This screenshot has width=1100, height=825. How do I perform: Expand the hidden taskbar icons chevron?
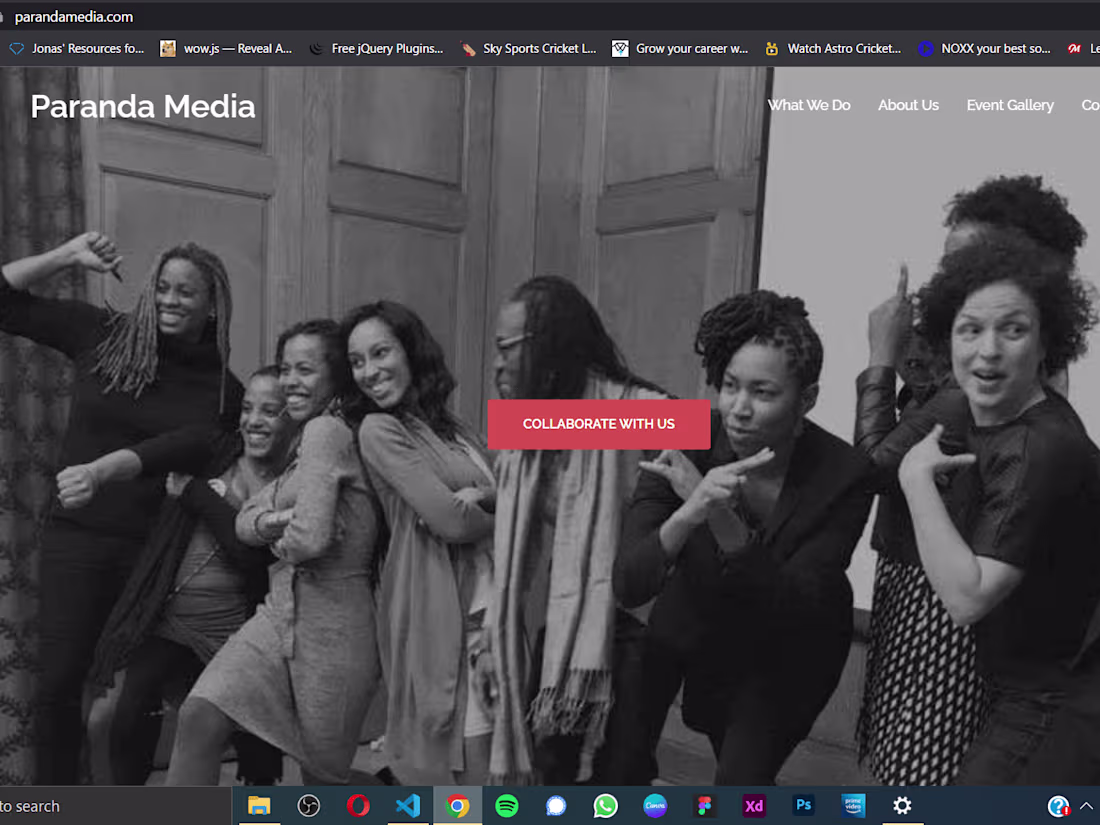[x=1086, y=803]
